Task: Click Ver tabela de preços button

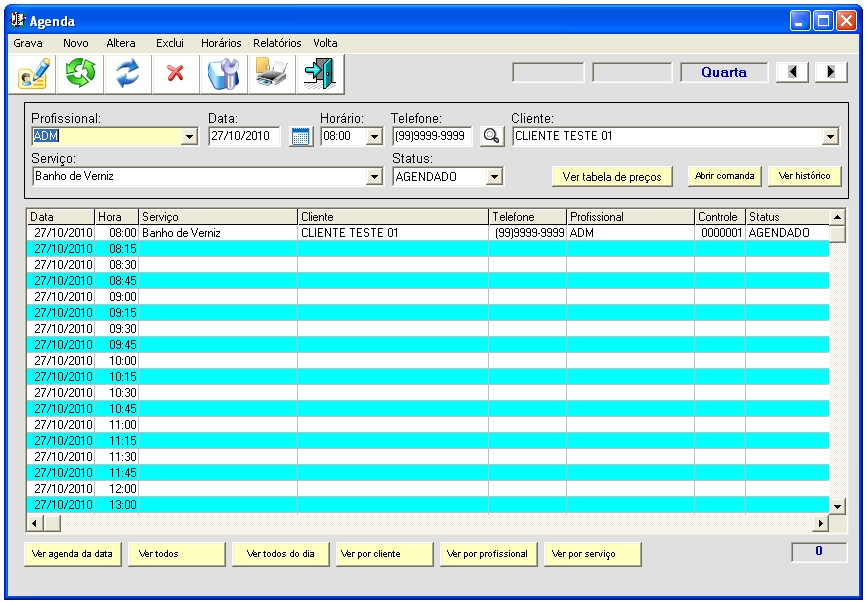Action: [612, 176]
